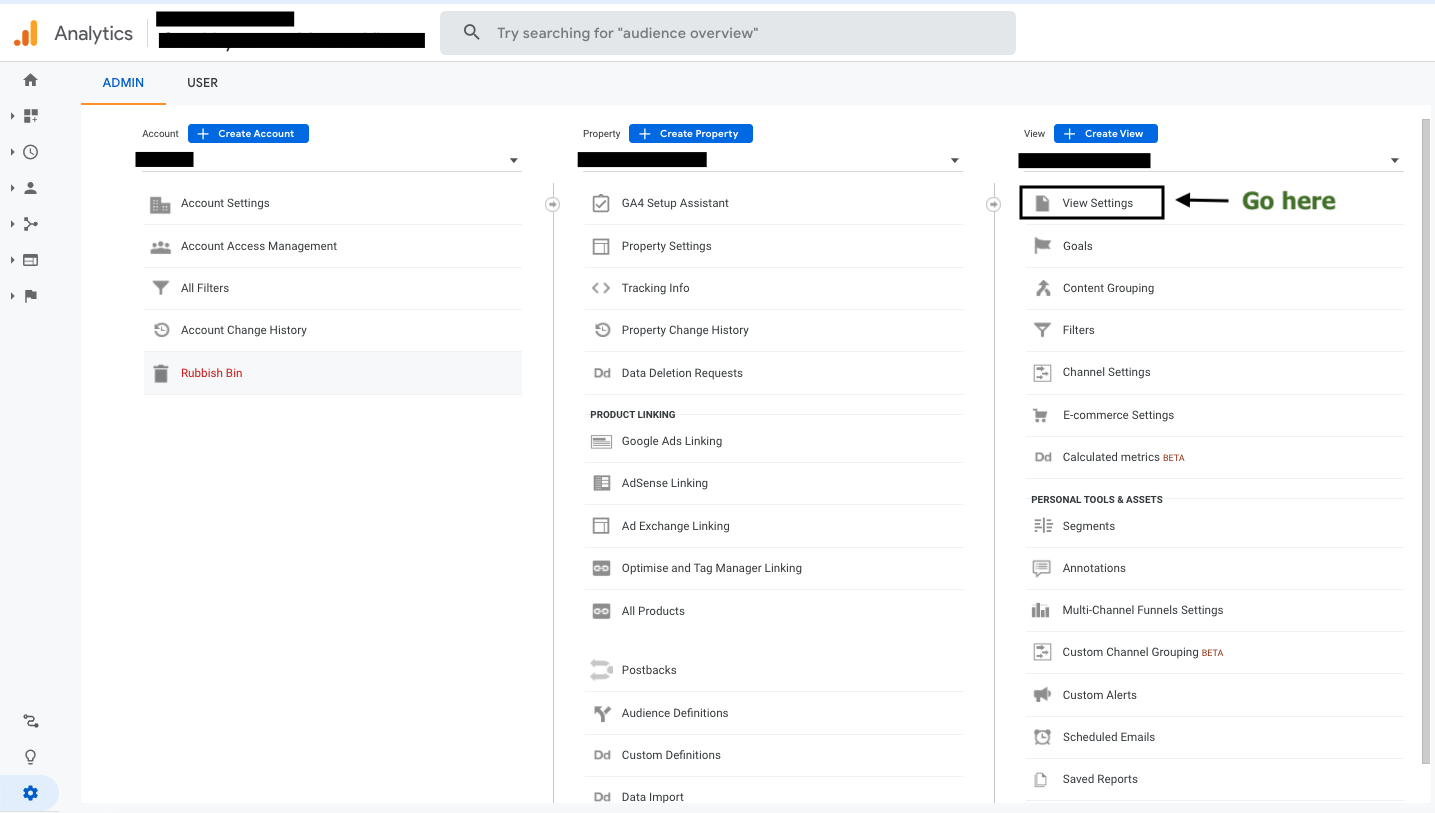Image resolution: width=1435 pixels, height=813 pixels.
Task: Open the Acquisition icon in sidebar
Action: coord(30,224)
